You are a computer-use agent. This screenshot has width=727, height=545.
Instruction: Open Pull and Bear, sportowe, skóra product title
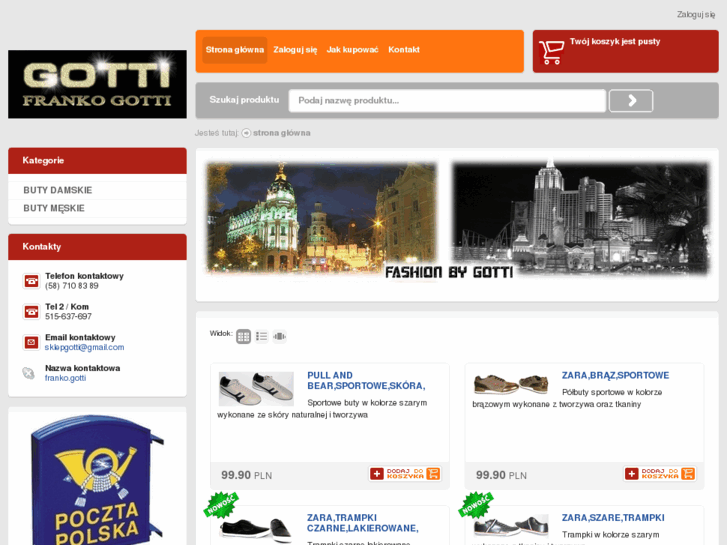point(366,380)
